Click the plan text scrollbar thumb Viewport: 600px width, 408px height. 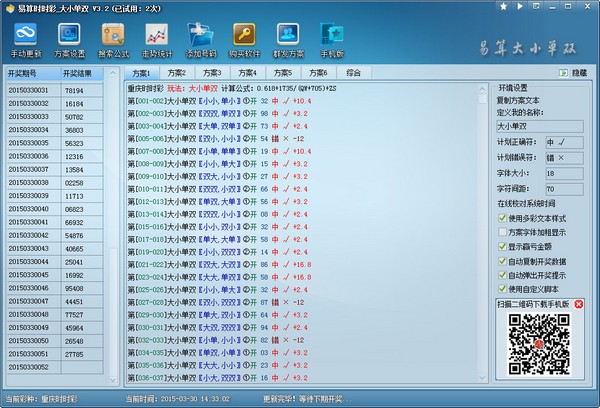[x=482, y=99]
